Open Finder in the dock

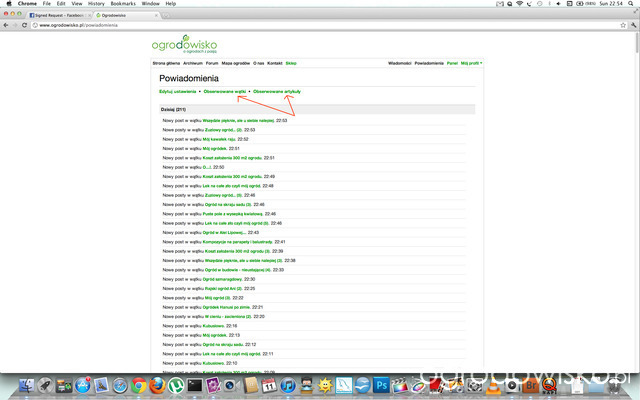click(x=28, y=385)
